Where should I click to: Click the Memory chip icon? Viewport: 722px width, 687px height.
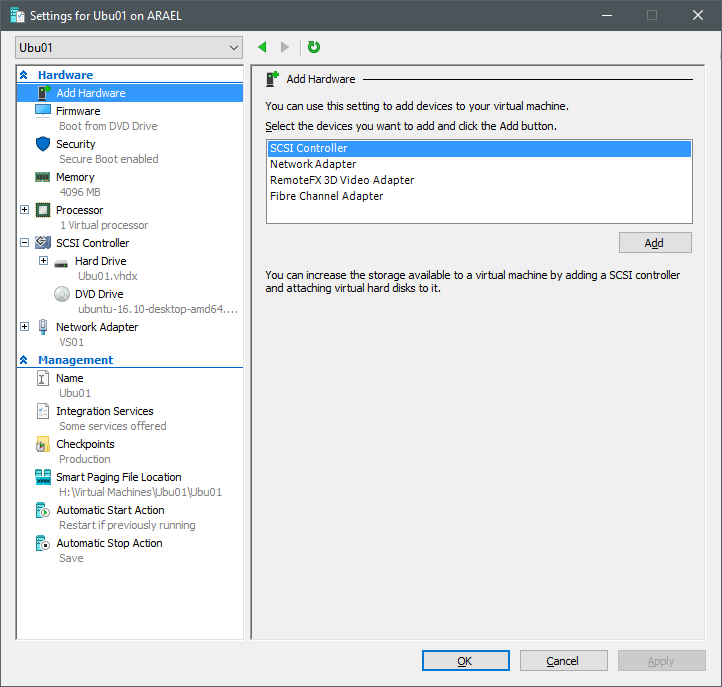[42, 177]
